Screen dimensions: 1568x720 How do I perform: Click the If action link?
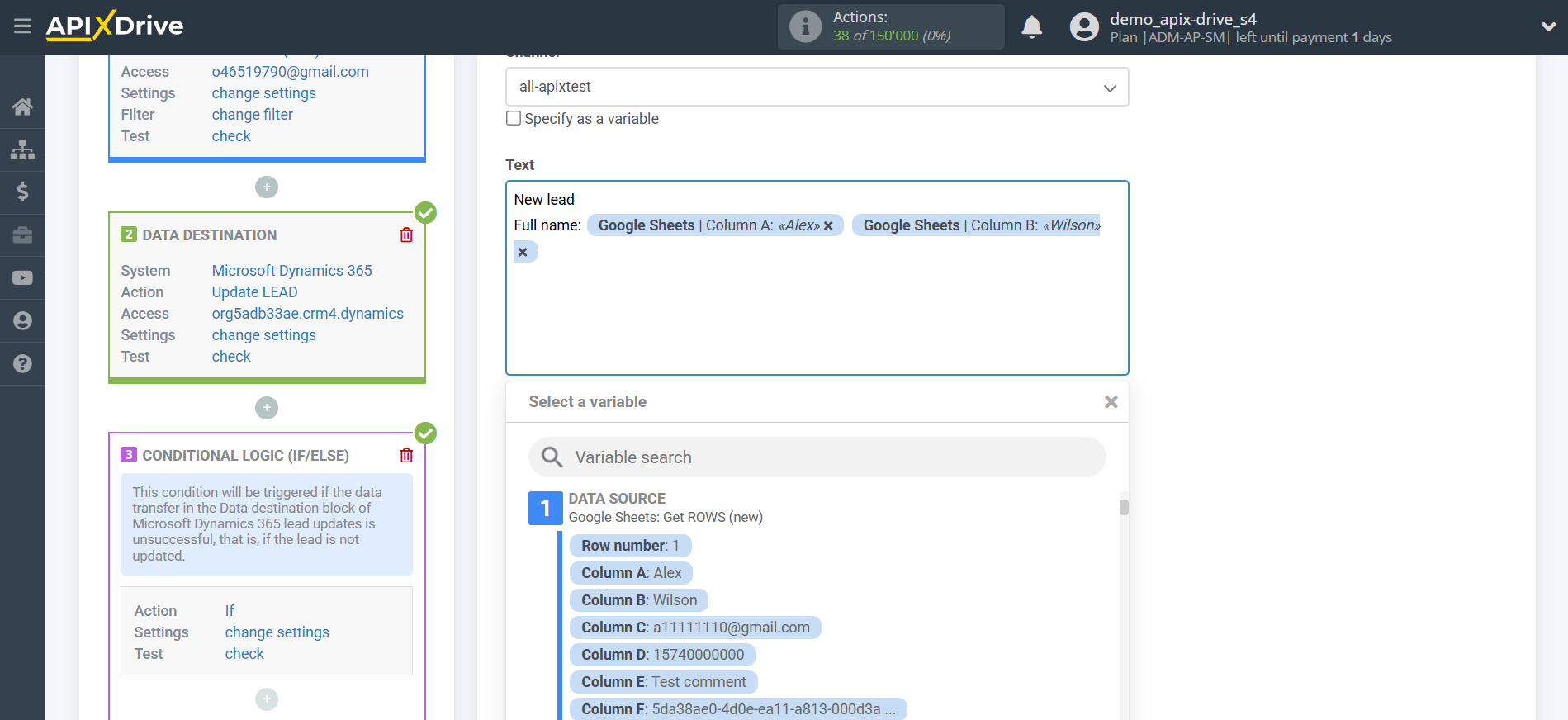tap(230, 611)
